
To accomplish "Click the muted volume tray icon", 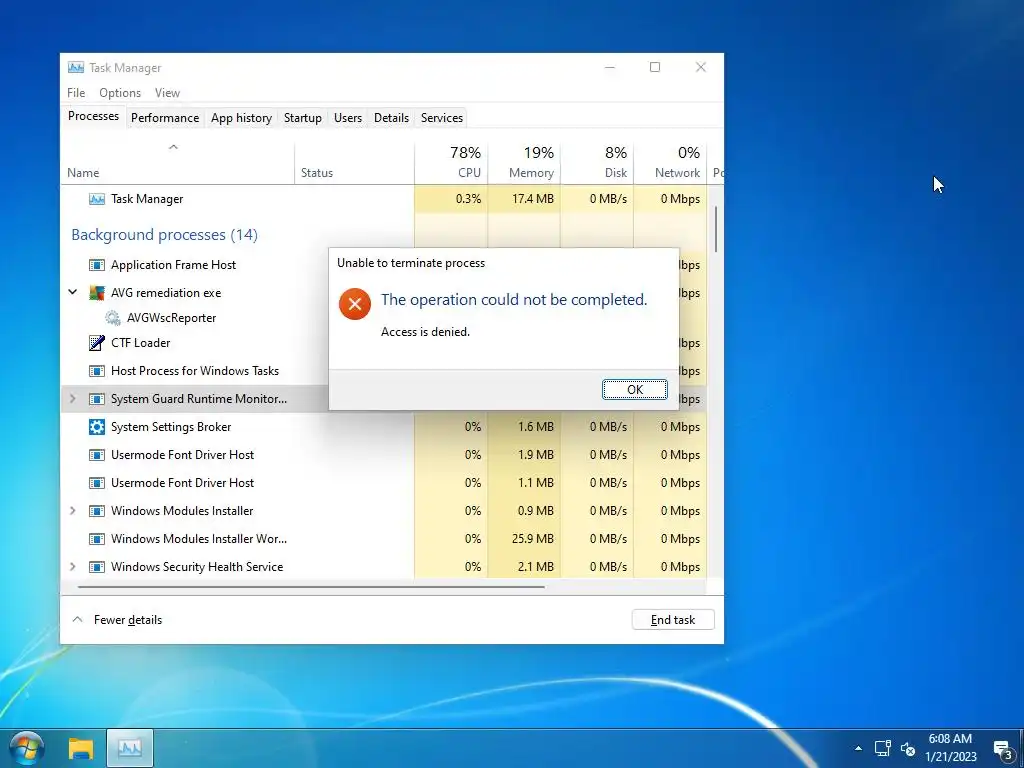I will click(908, 749).
